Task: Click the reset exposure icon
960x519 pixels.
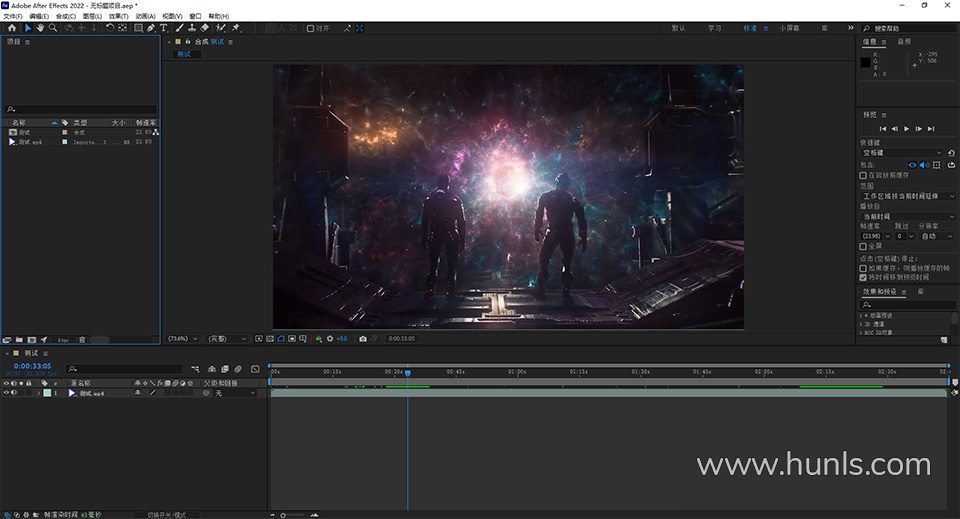Action: 330,338
